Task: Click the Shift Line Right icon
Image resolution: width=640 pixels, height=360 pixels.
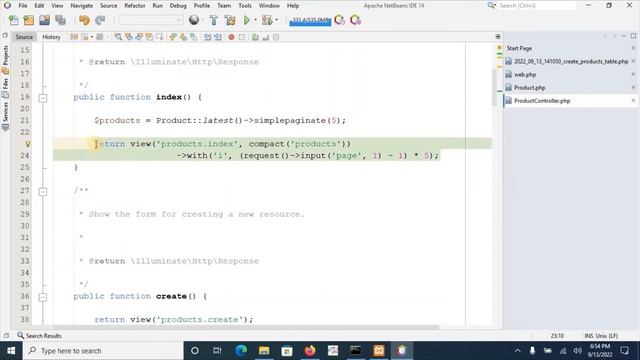Action: click(x=218, y=37)
